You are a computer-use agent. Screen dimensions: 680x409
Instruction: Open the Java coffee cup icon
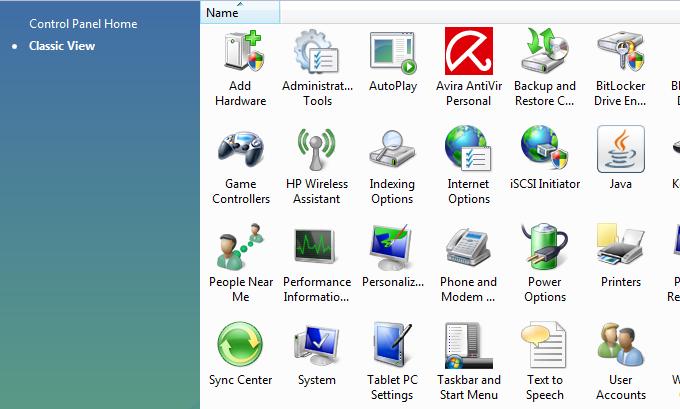(x=621, y=149)
